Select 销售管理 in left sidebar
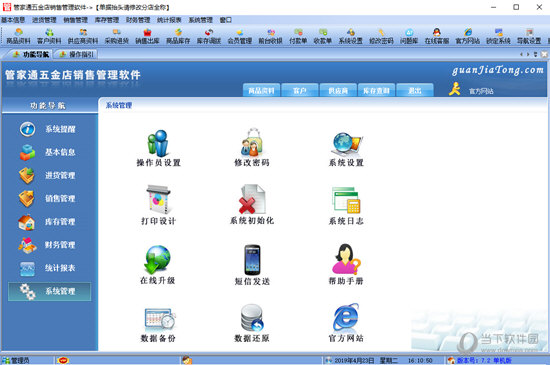The width and height of the screenshot is (550, 365). point(49,198)
